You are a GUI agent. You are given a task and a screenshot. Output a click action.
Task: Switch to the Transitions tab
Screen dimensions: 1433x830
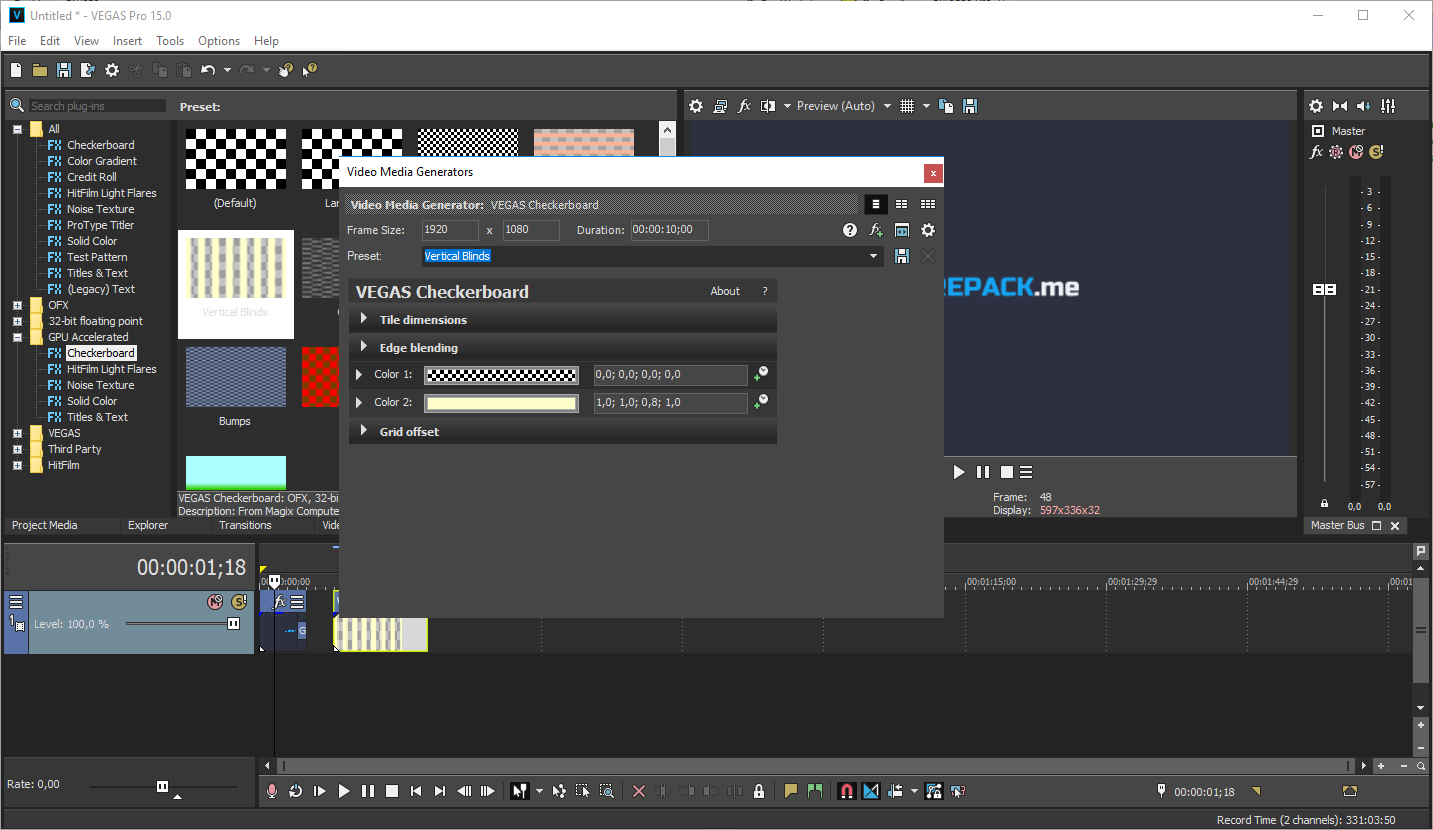245,525
